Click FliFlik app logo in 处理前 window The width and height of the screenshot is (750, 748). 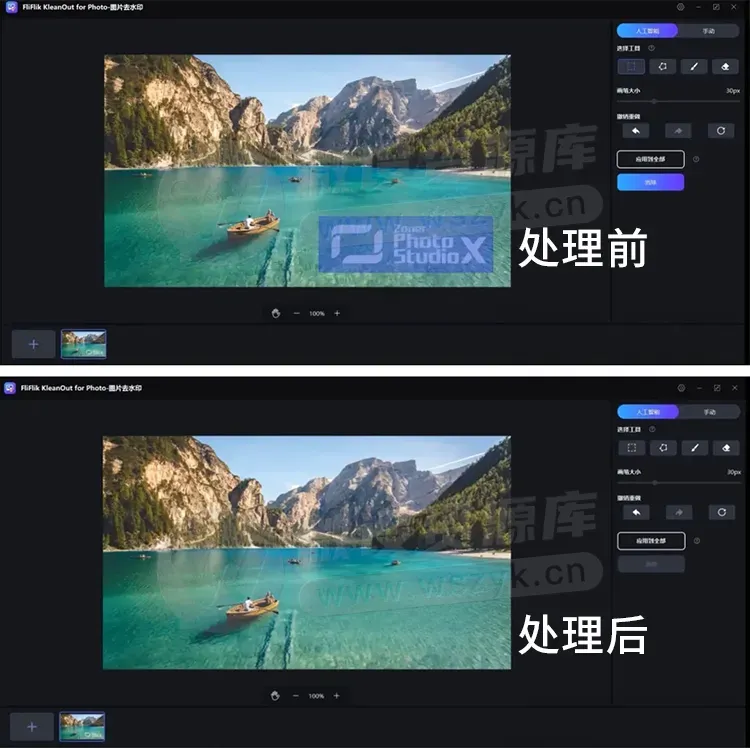[11, 7]
